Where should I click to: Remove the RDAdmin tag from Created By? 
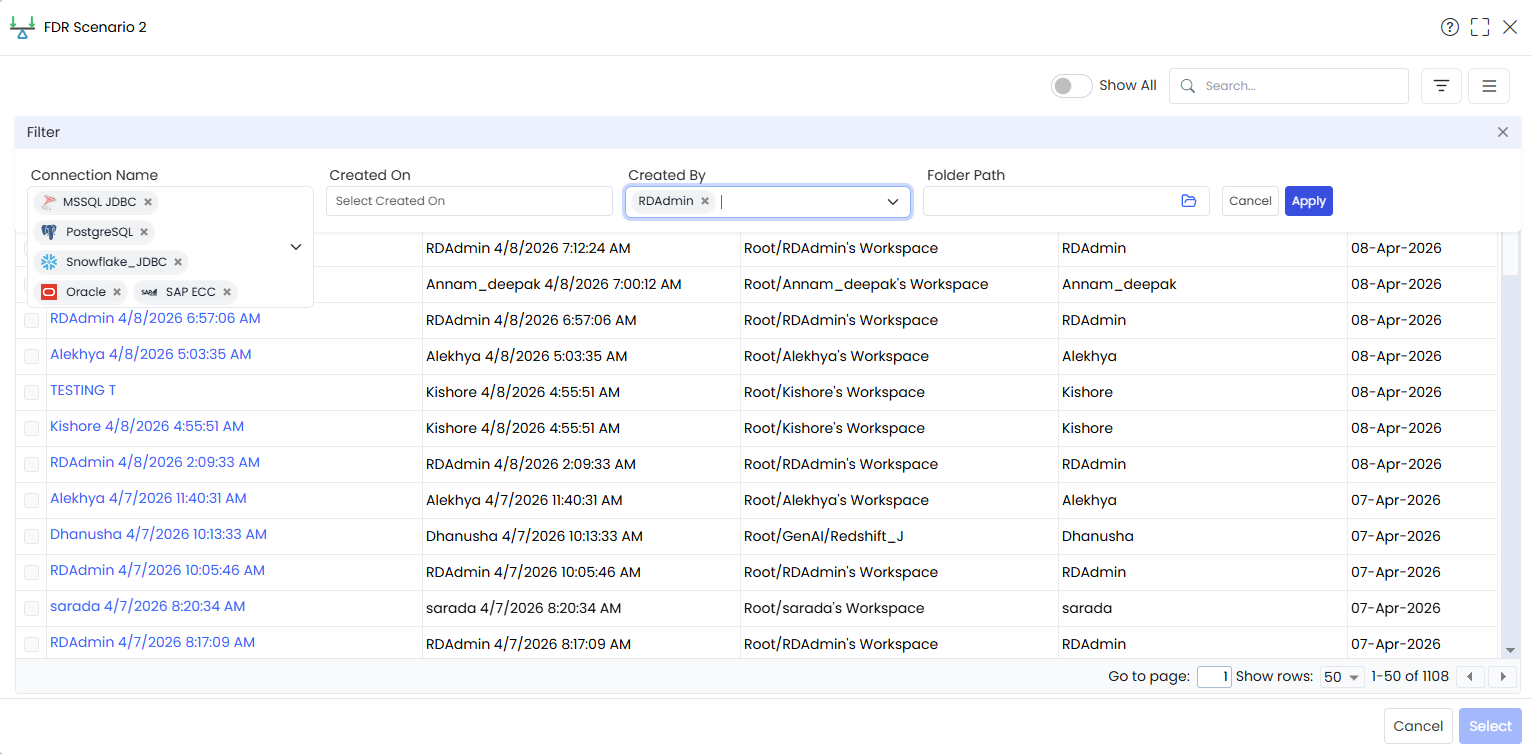click(x=705, y=201)
